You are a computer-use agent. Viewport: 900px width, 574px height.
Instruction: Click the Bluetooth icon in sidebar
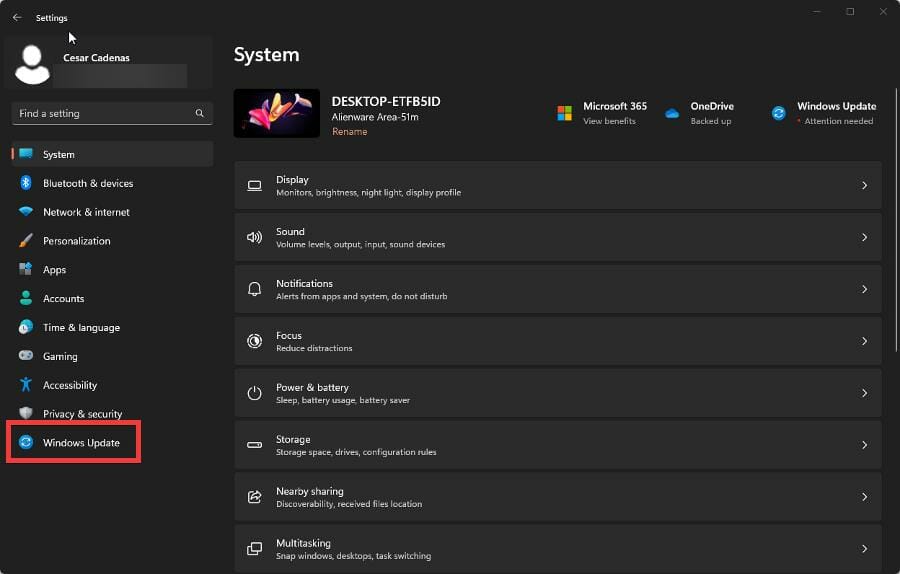(x=26, y=183)
